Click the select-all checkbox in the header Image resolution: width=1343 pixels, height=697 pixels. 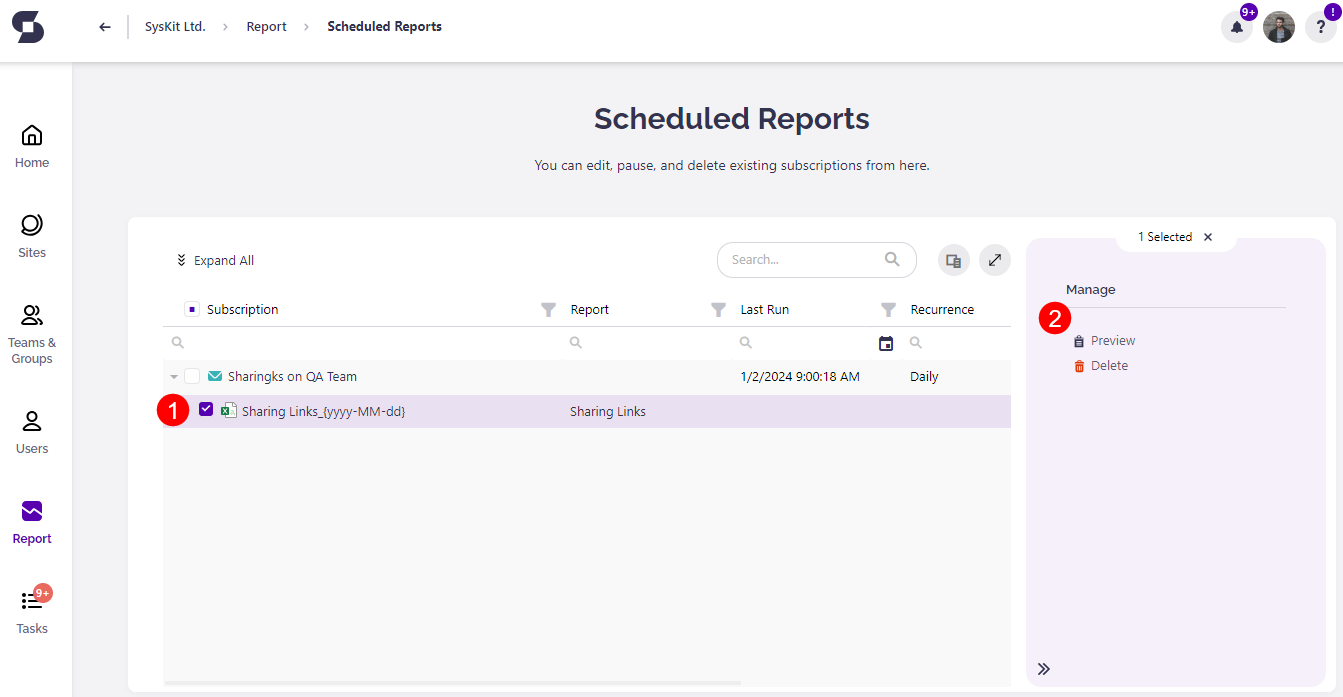coord(191,310)
